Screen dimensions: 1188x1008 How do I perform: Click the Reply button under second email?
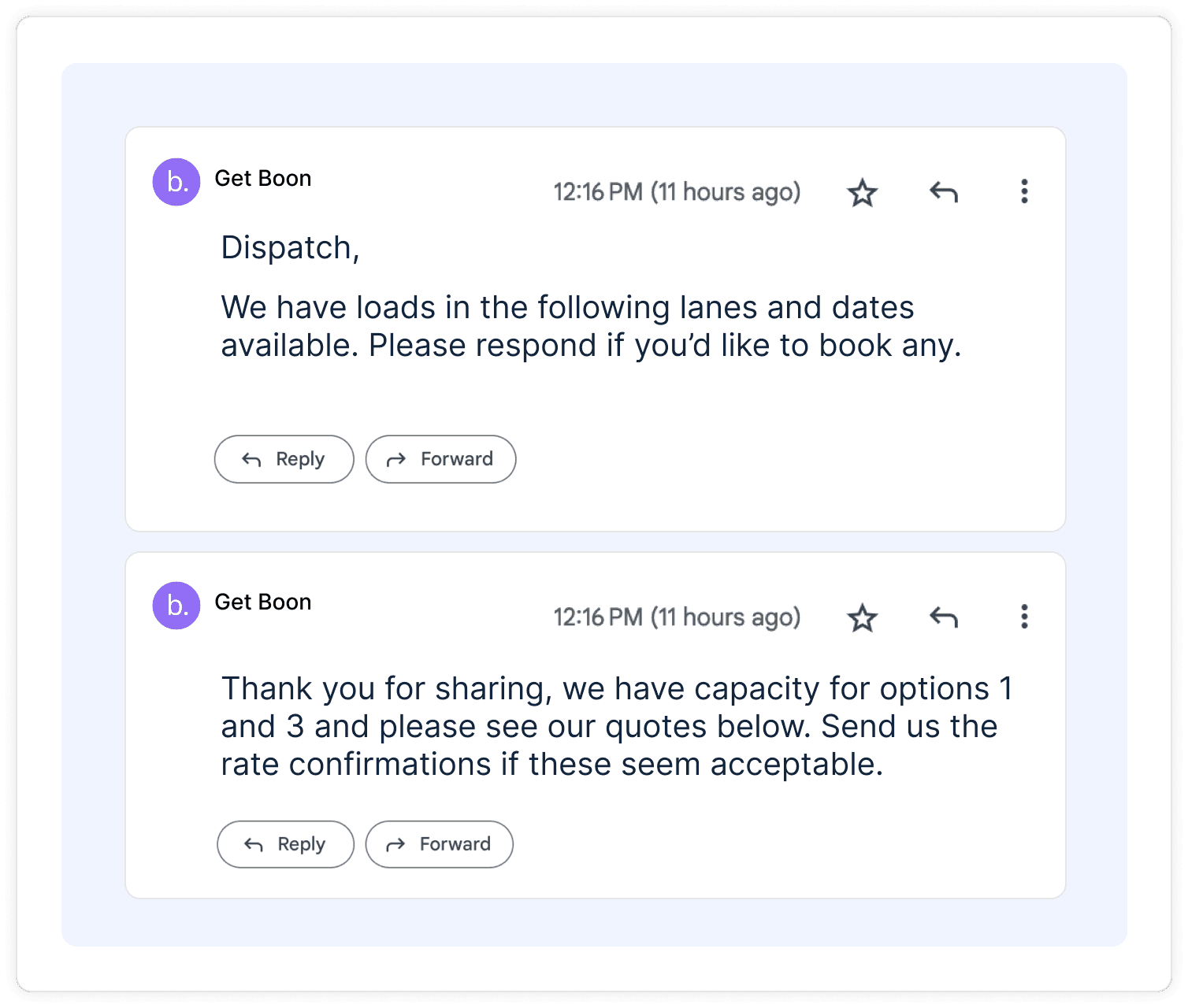(x=285, y=844)
